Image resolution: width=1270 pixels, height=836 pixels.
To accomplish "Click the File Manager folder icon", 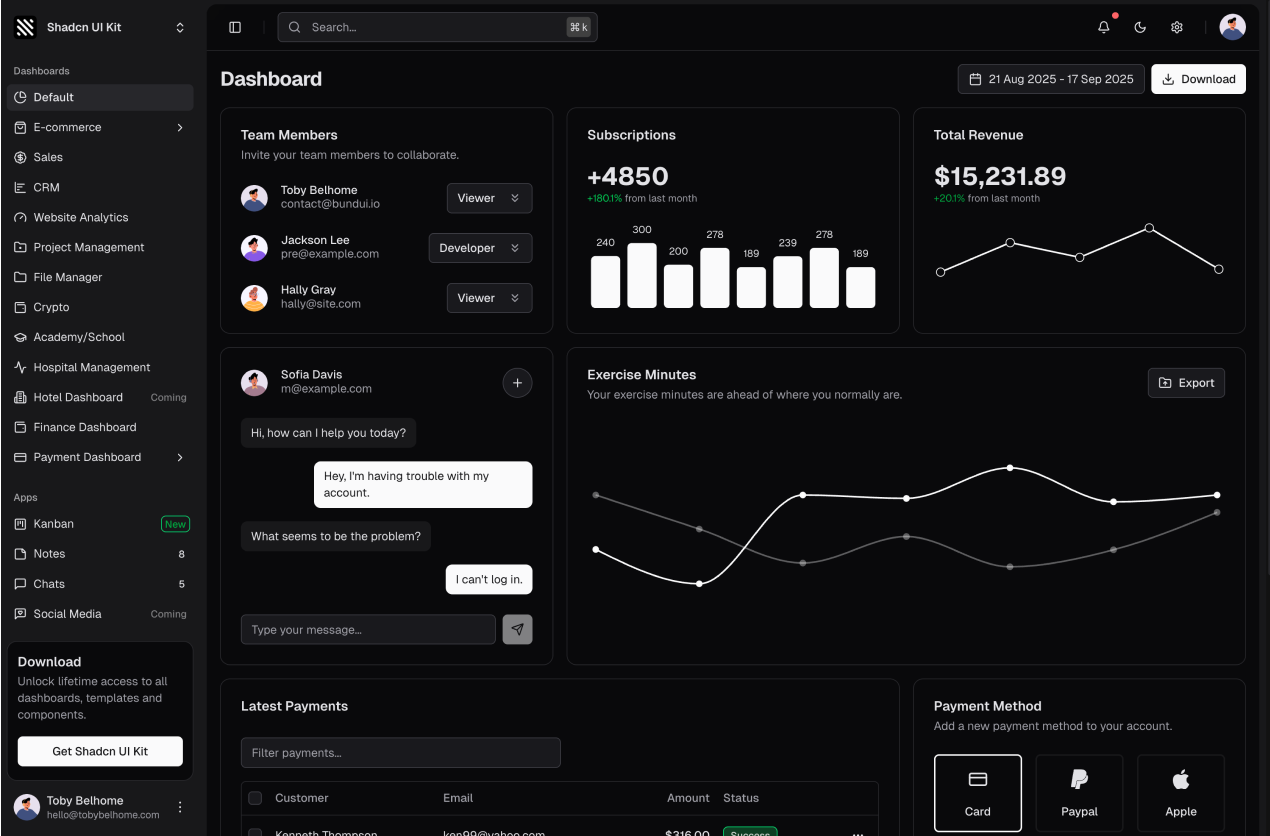I will coord(20,277).
